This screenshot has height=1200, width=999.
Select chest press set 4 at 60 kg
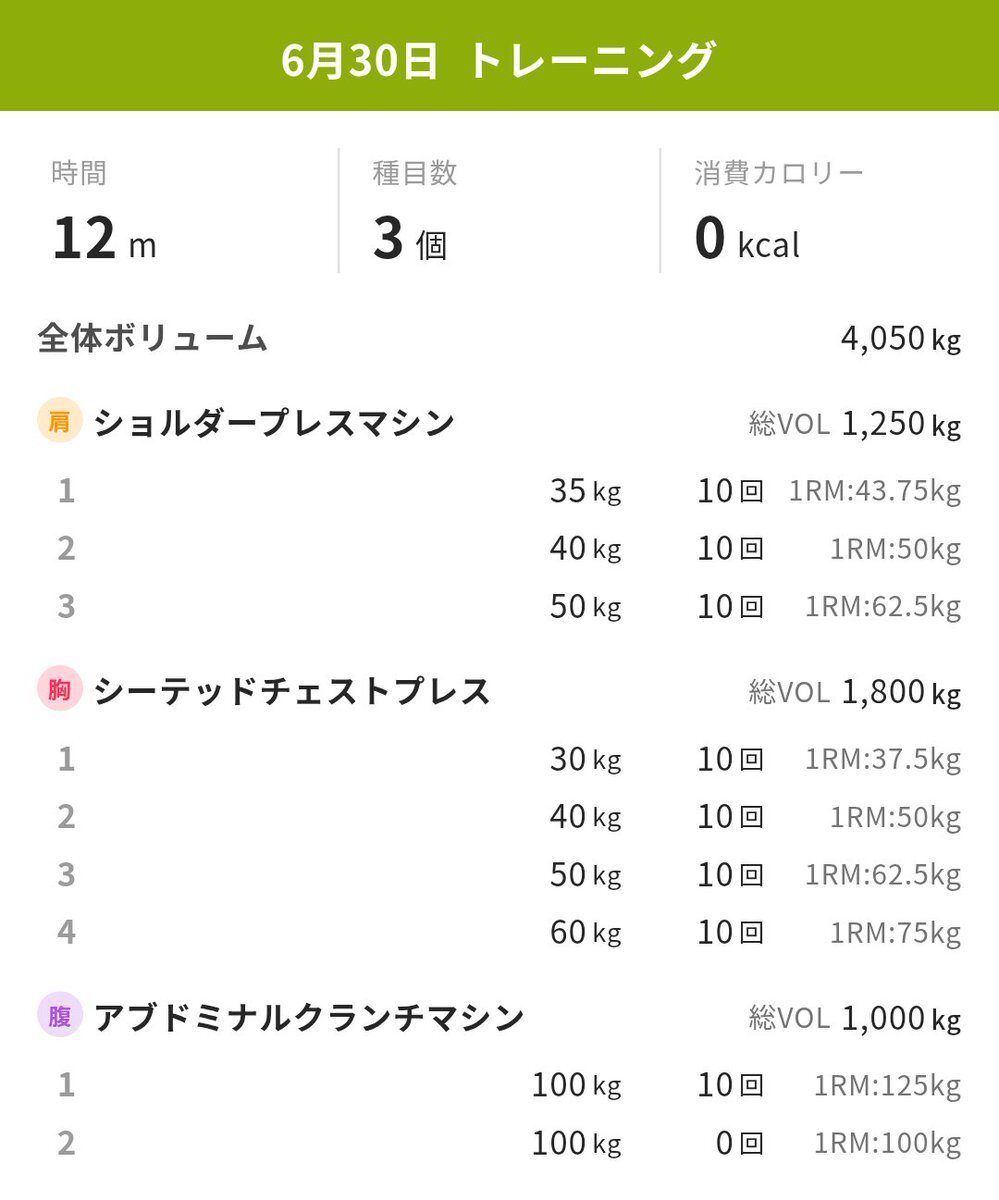click(499, 933)
